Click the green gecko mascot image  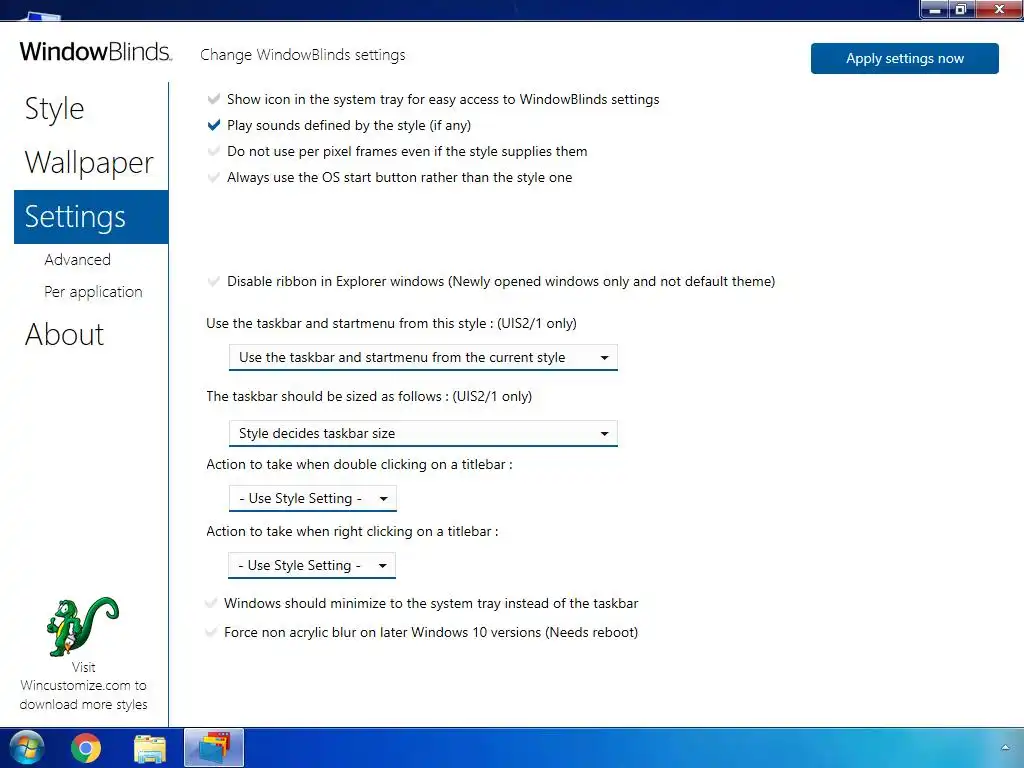tap(82, 626)
